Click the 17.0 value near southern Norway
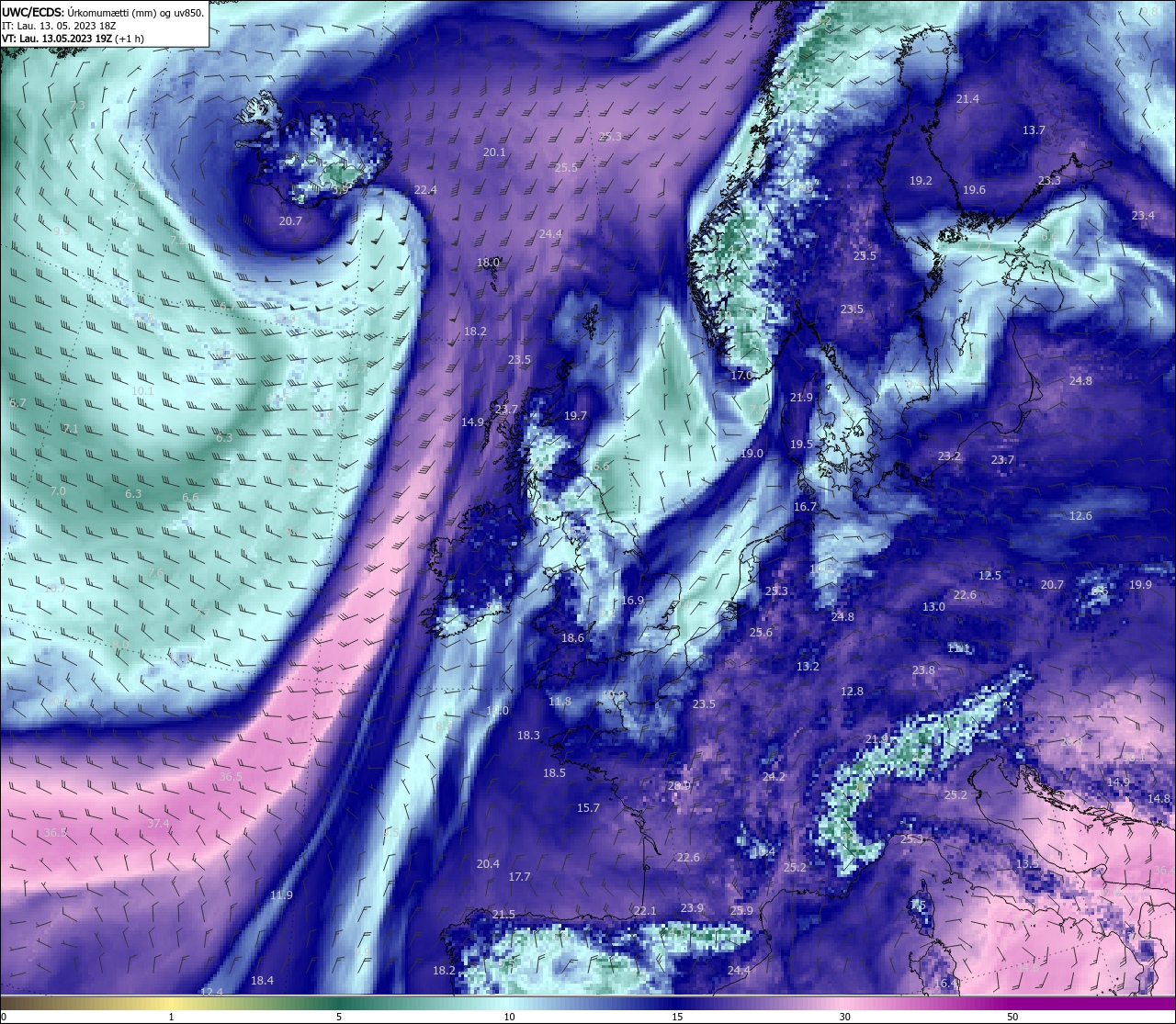This screenshot has width=1176, height=1024. click(x=741, y=376)
